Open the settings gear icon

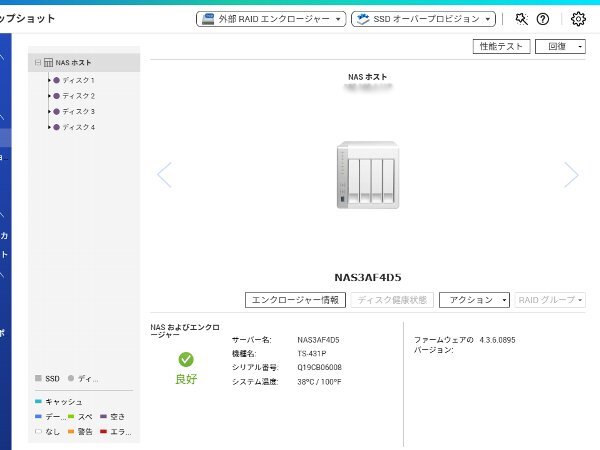point(578,19)
